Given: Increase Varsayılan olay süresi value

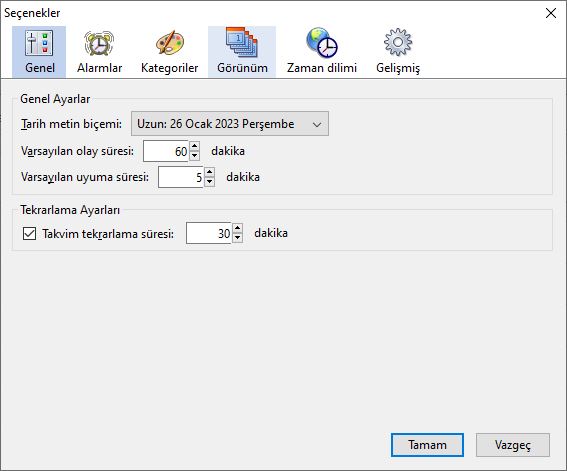Looking at the screenshot, I should coord(195,146).
